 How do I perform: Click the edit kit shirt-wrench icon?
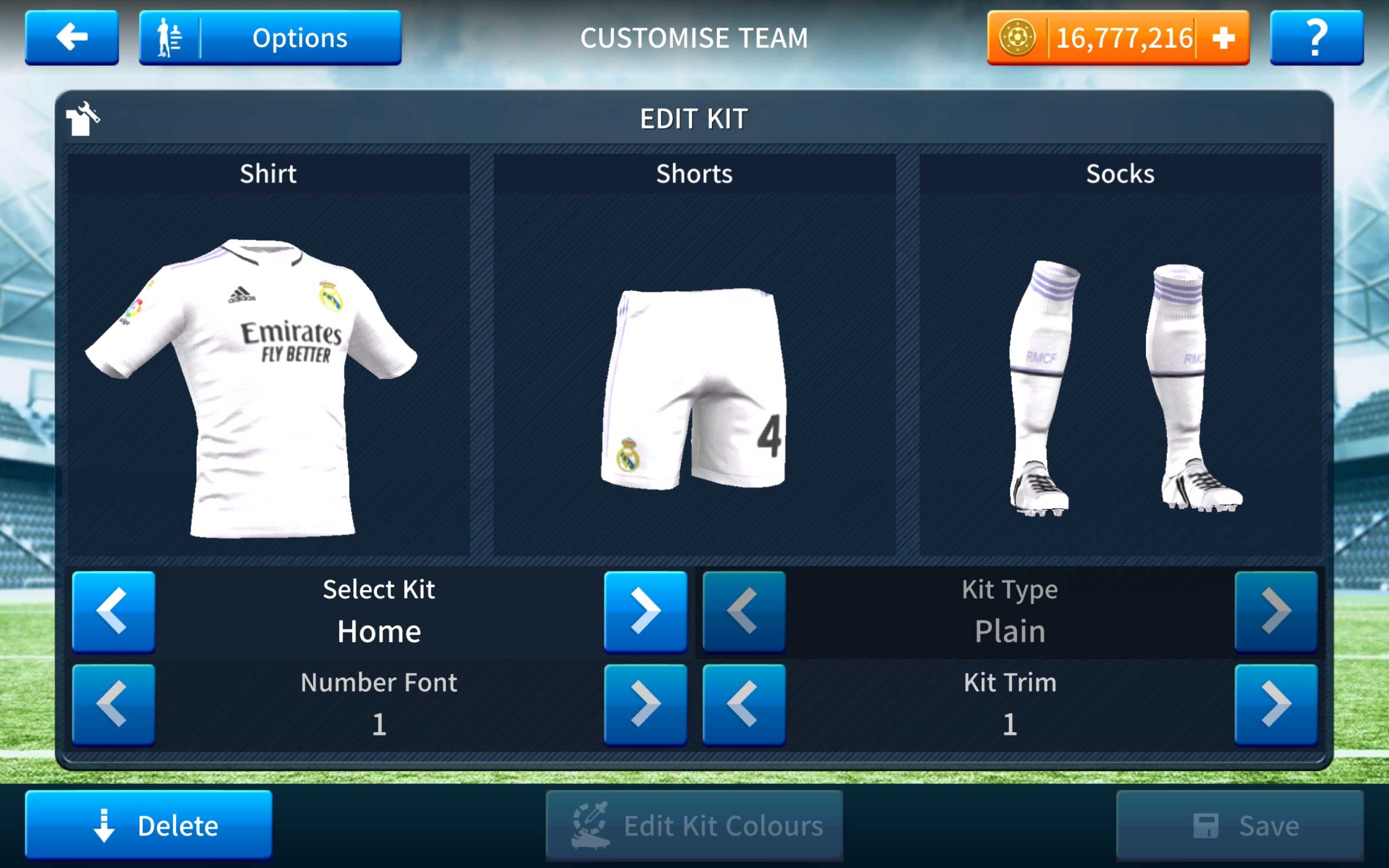pos(82,119)
